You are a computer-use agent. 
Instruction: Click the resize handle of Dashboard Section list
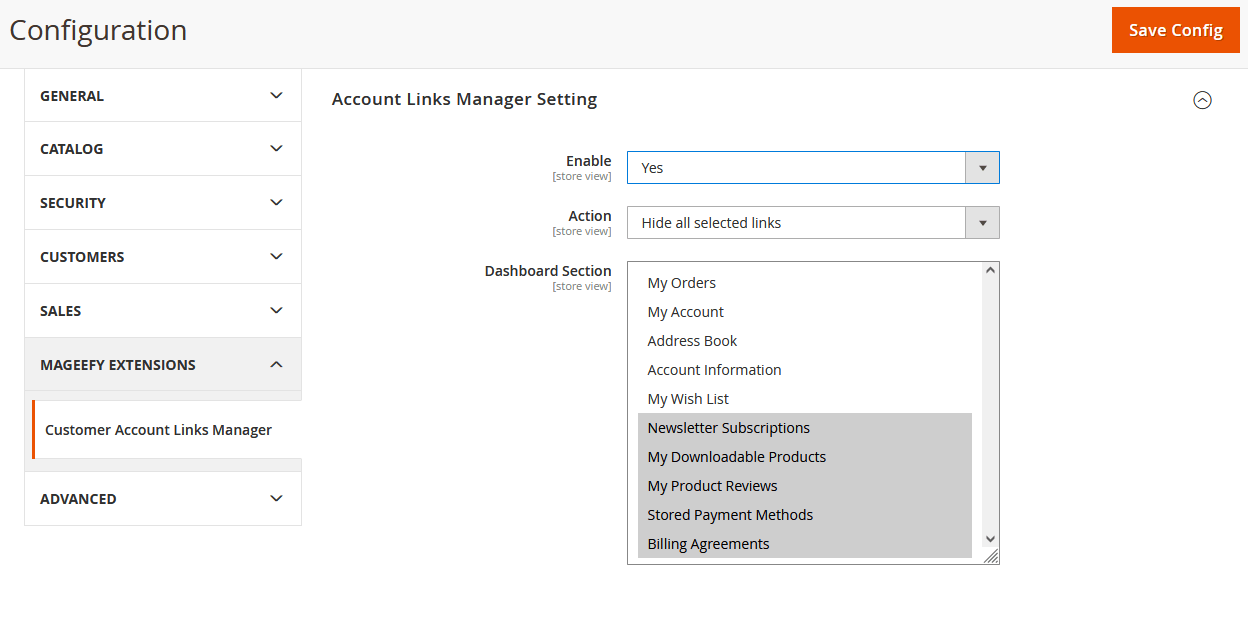click(x=991, y=557)
